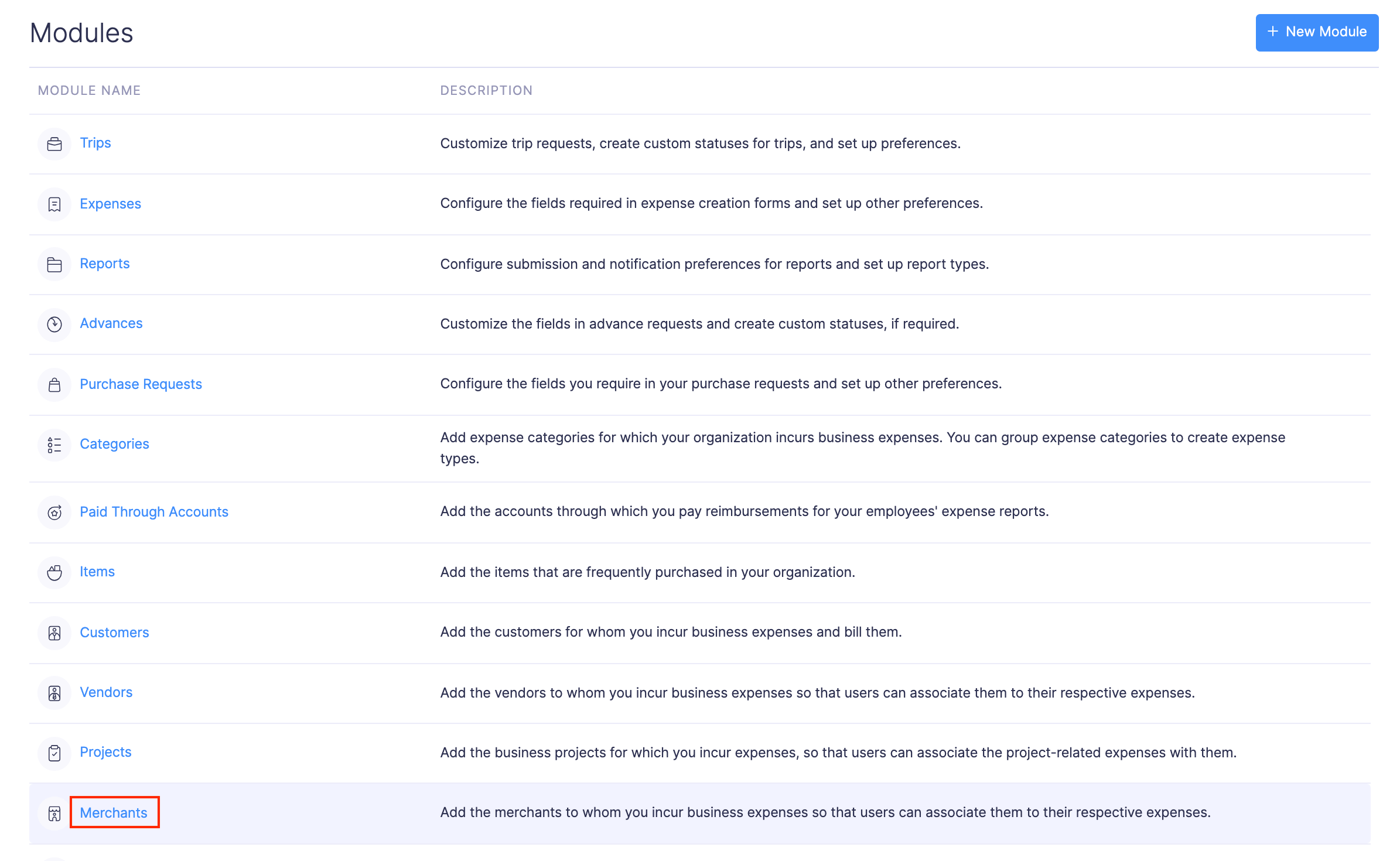This screenshot has width=1400, height=861.
Task: Click the Paid Through Accounts icon
Action: (54, 513)
